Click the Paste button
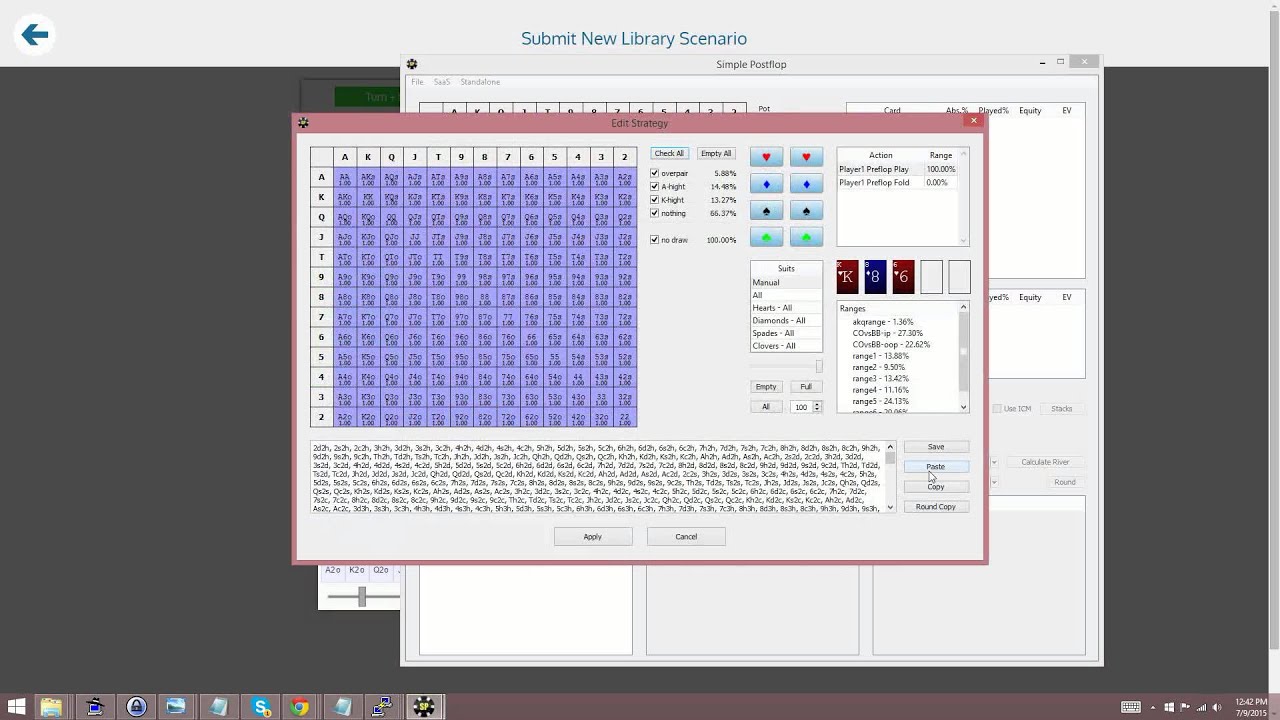This screenshot has width=1280, height=720. 936,467
